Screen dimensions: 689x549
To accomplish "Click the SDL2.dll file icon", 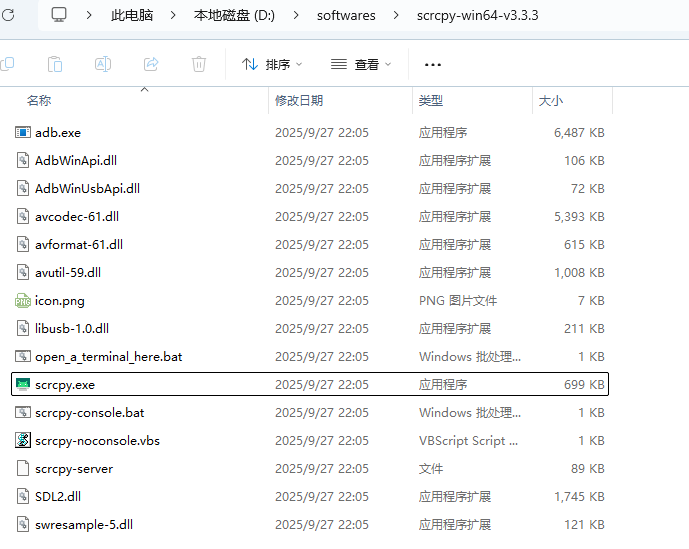I will (x=23, y=497).
